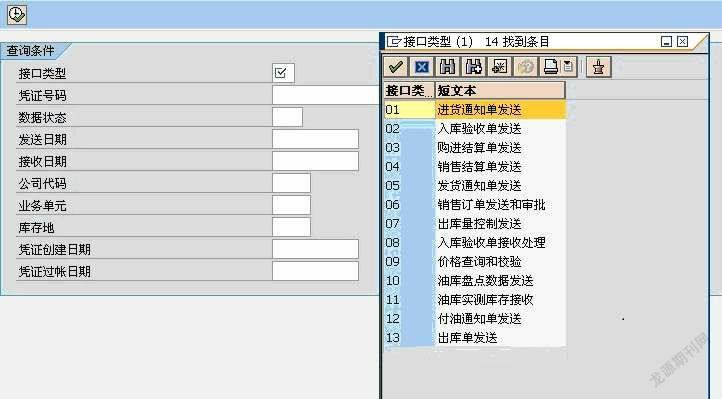Select row 05 发货通知单发送
This screenshot has width=722, height=399.
475,186
